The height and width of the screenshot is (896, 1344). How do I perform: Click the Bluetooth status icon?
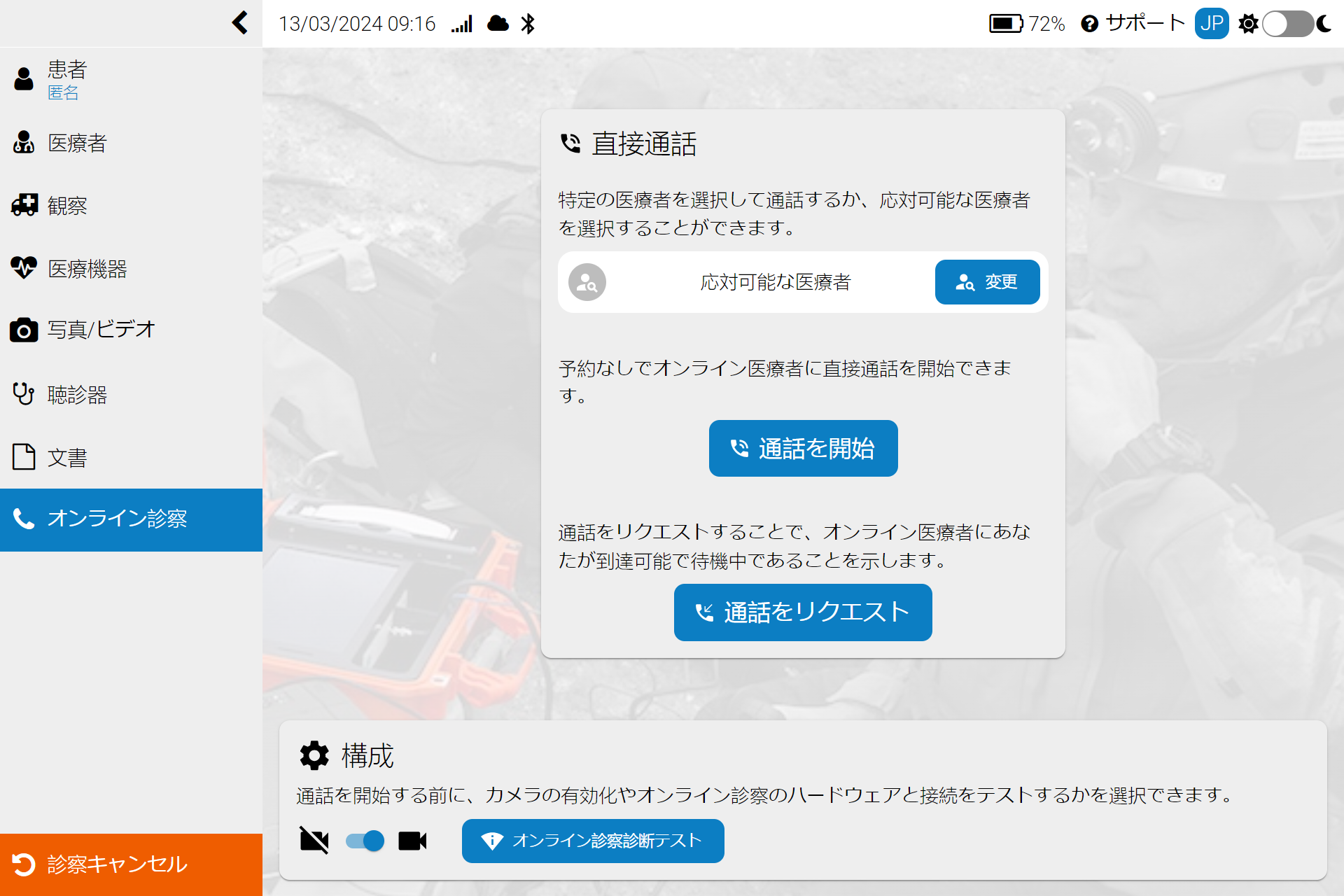tap(528, 24)
